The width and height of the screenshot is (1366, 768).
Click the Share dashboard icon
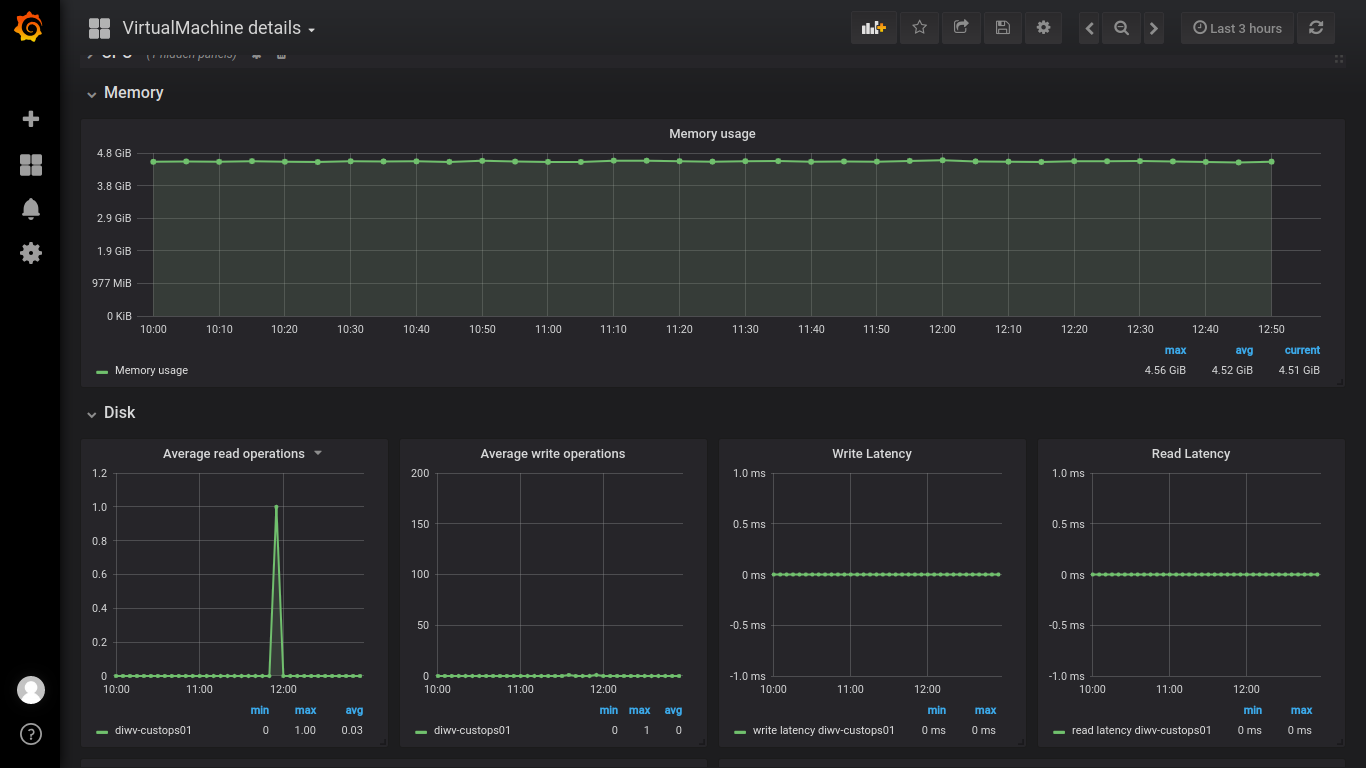point(961,28)
